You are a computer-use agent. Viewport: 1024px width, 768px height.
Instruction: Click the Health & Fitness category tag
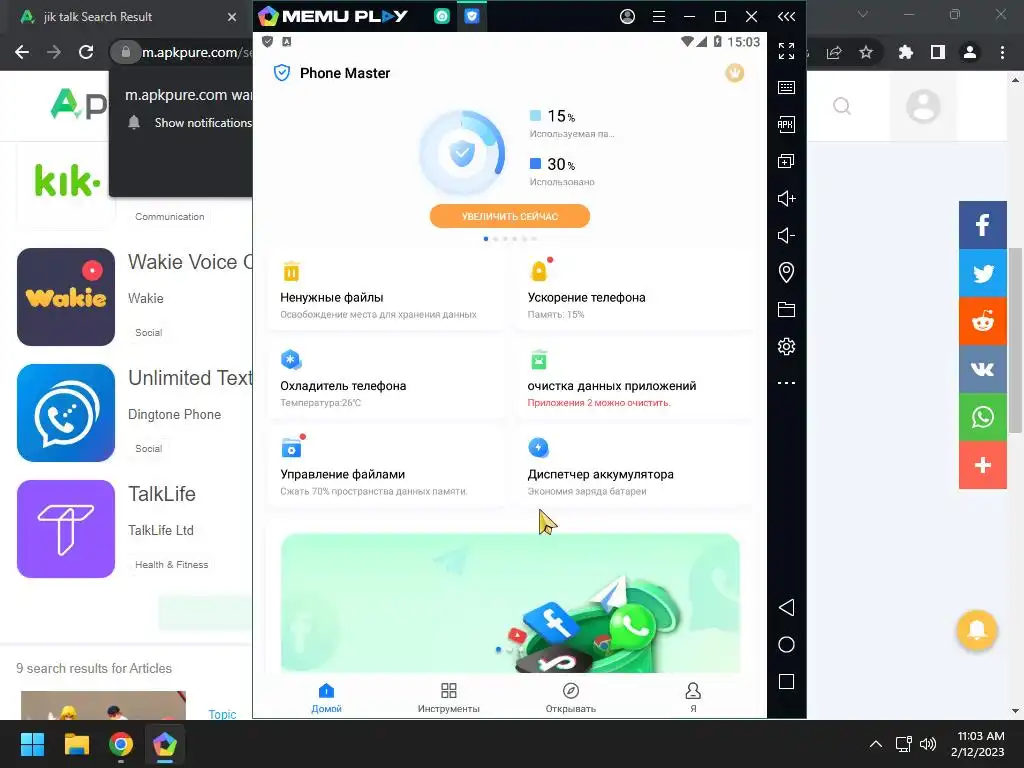pyautogui.click(x=171, y=564)
